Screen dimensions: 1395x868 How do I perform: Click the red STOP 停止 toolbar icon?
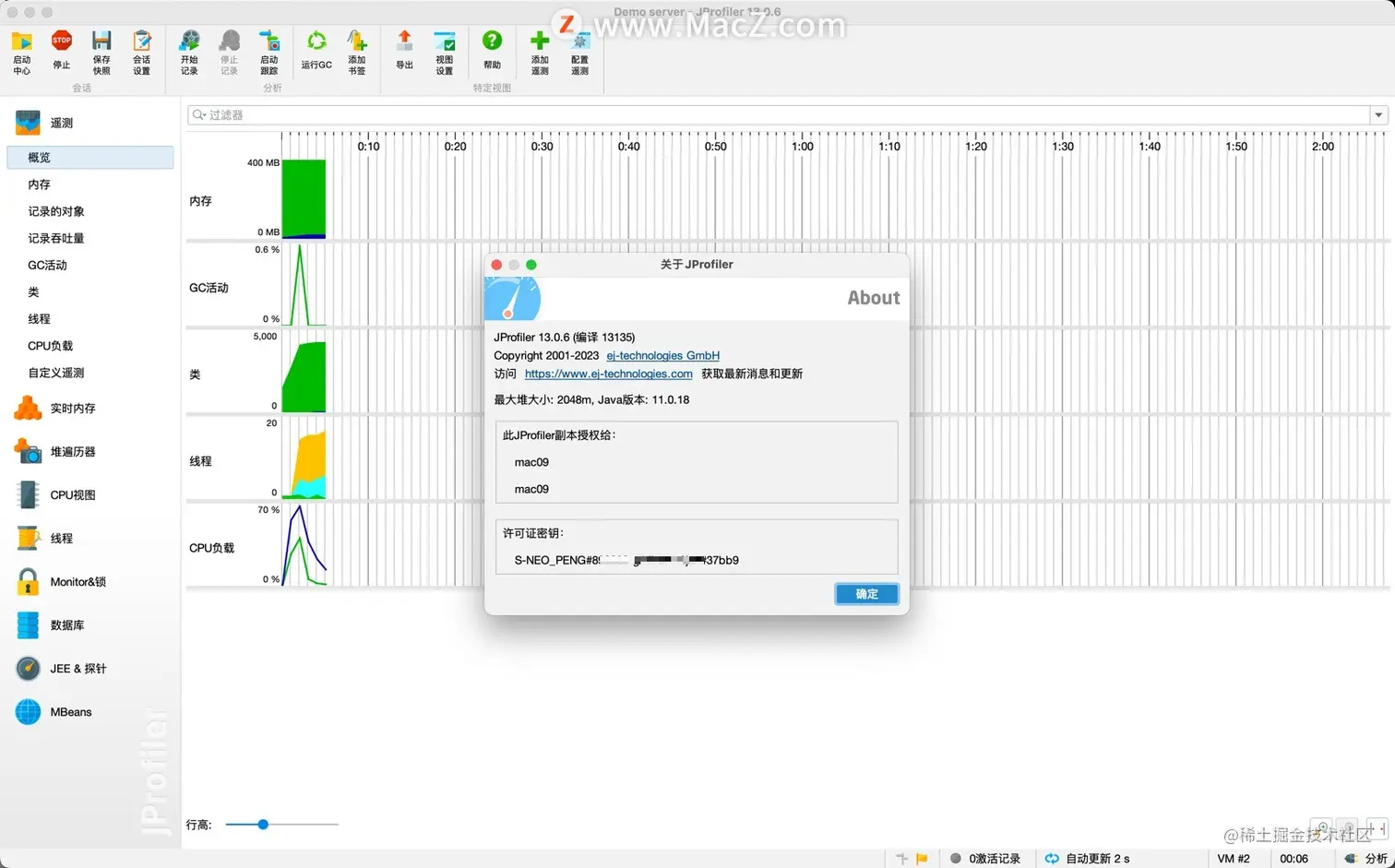click(x=62, y=42)
